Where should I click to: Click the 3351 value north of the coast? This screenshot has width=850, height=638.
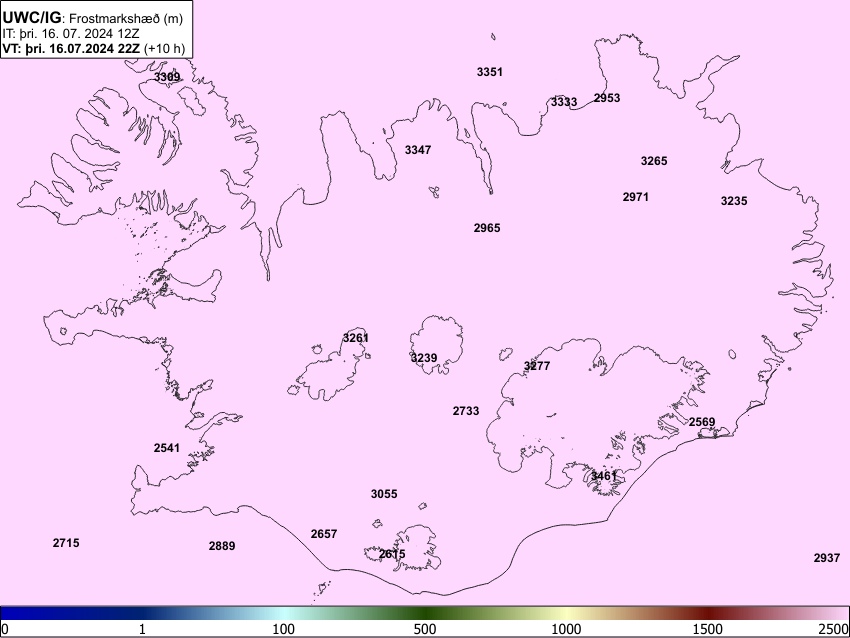tap(490, 72)
